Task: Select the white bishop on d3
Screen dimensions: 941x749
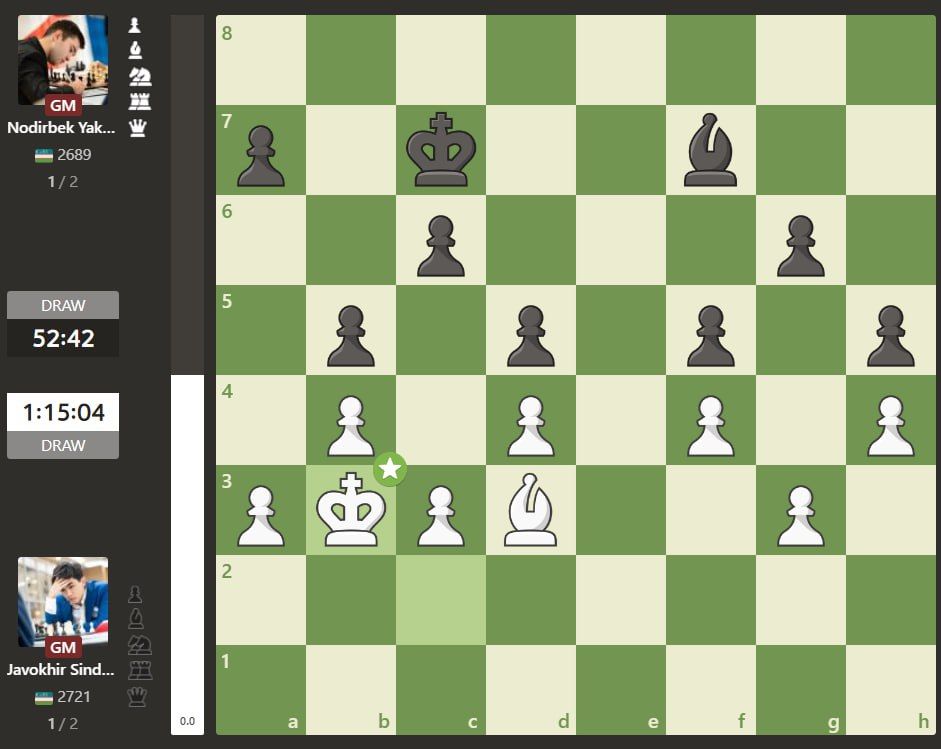Action: [x=531, y=510]
